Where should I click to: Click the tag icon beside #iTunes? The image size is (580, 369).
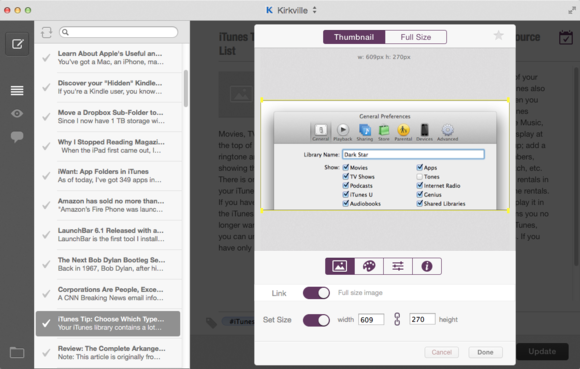tap(212, 322)
